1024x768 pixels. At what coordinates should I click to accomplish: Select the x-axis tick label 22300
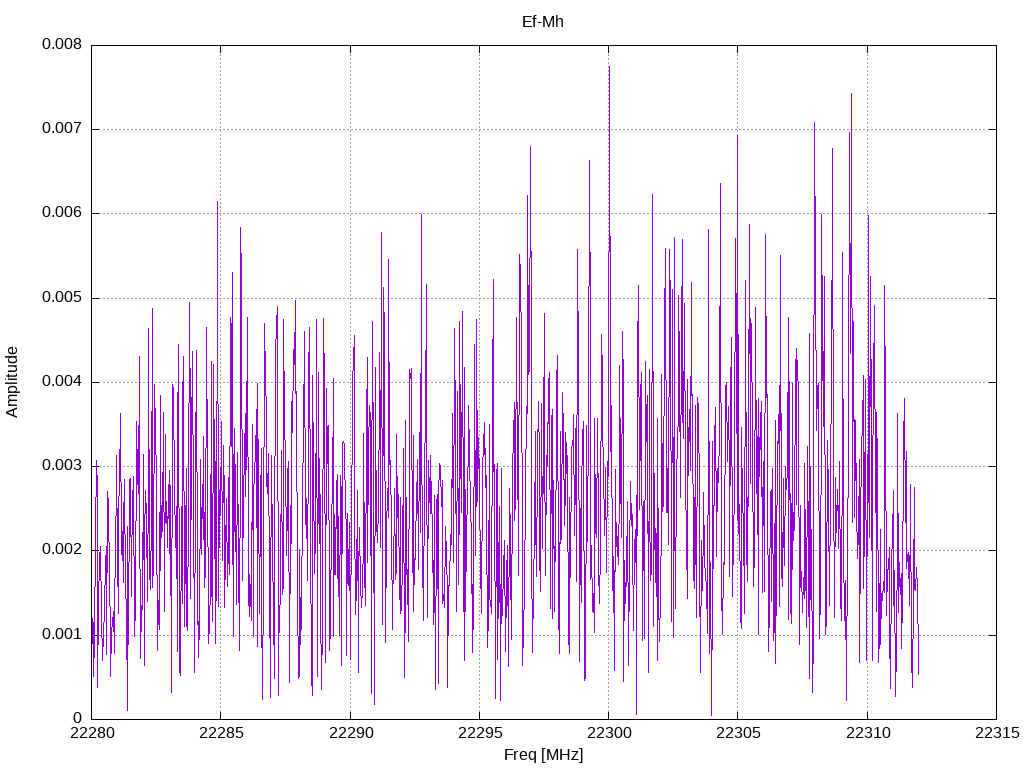[609, 733]
